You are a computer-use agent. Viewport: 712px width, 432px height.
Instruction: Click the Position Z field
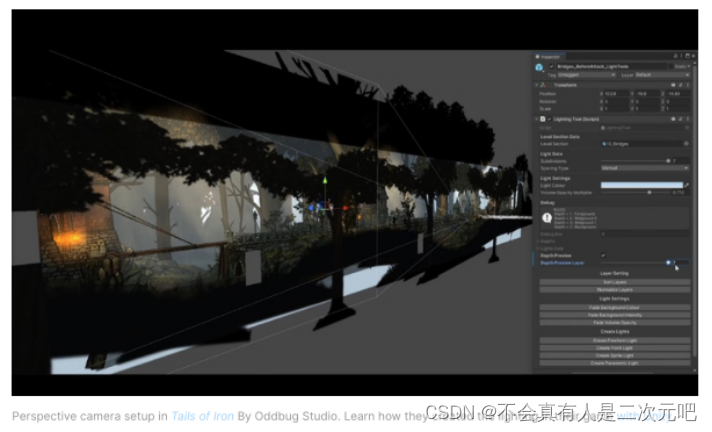(678, 94)
